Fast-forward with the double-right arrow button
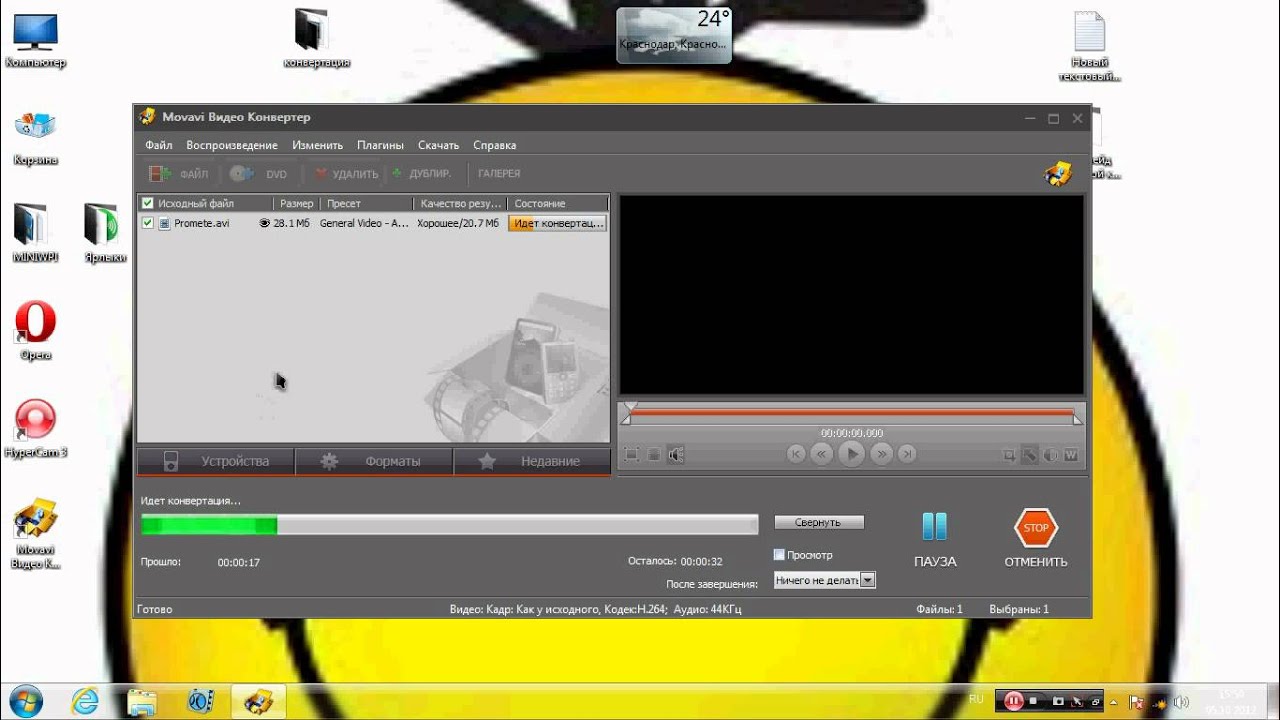Viewport: 1280px width, 720px height. coord(881,454)
